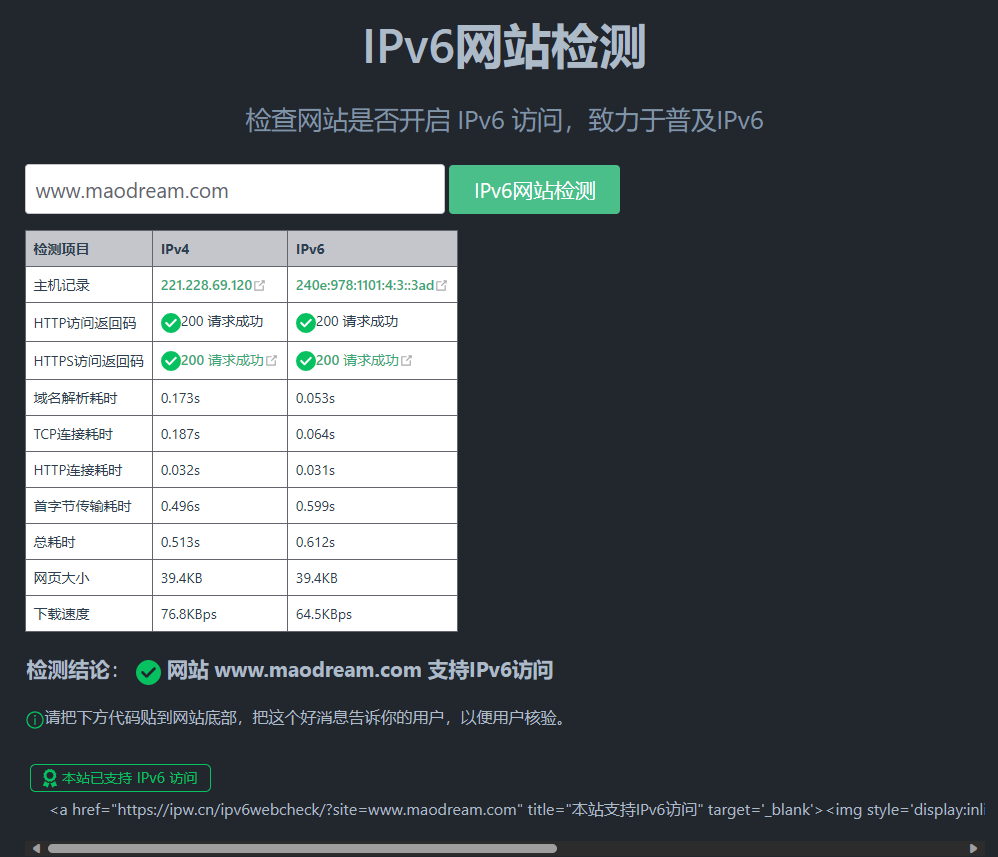Open the IPv6 address 240e:978:1101:4:3::3ad link
Screen dimensions: 998x857
(365, 285)
